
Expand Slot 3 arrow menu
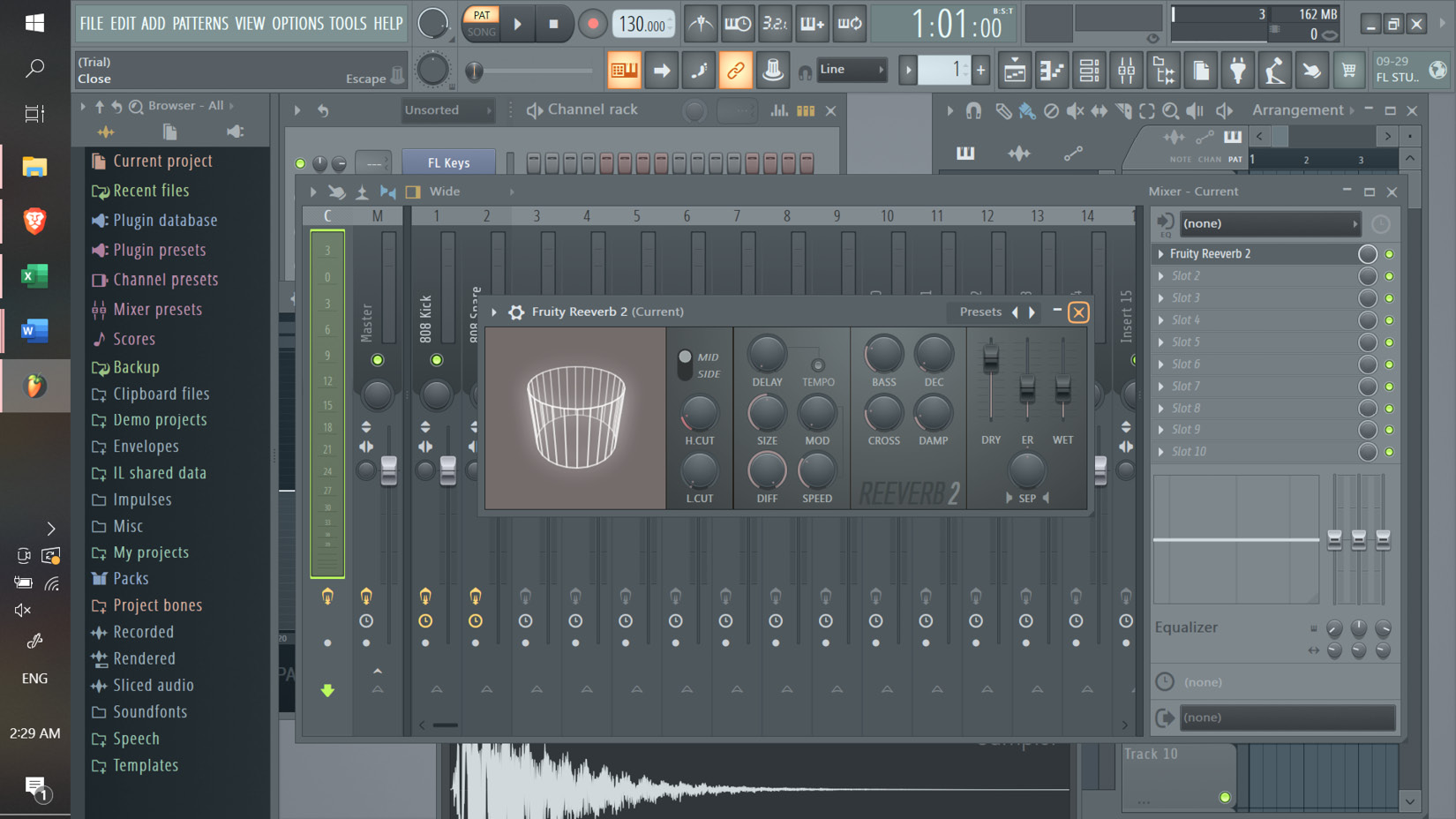1161,298
